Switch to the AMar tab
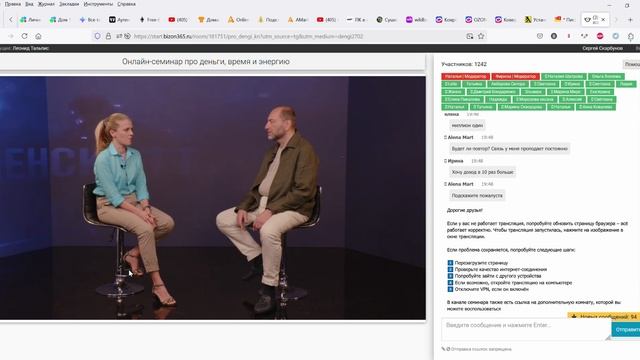Screen dimensions: 640x360 pyautogui.click(x=298, y=20)
